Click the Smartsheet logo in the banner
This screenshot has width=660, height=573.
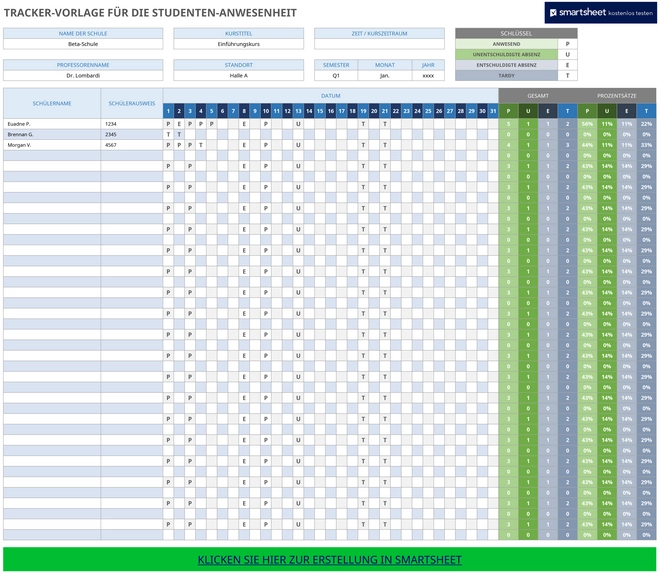(x=578, y=13)
